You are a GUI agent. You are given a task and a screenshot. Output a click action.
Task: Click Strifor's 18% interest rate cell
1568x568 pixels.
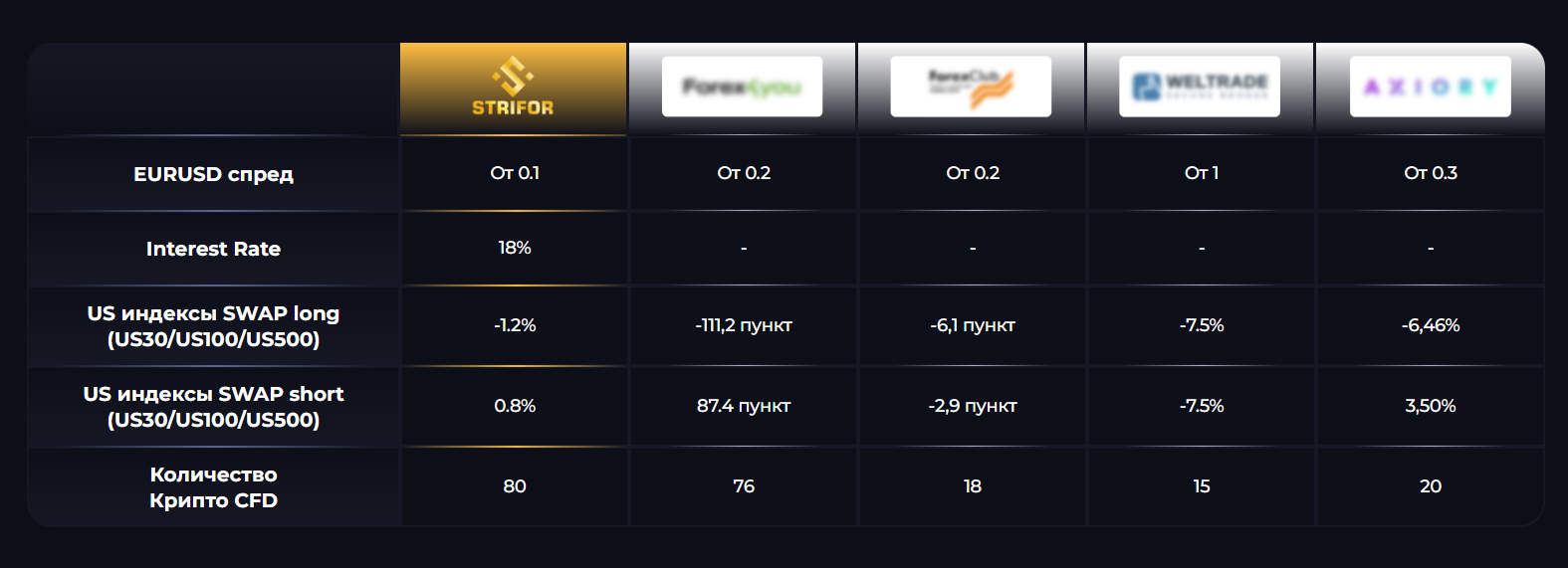click(515, 248)
